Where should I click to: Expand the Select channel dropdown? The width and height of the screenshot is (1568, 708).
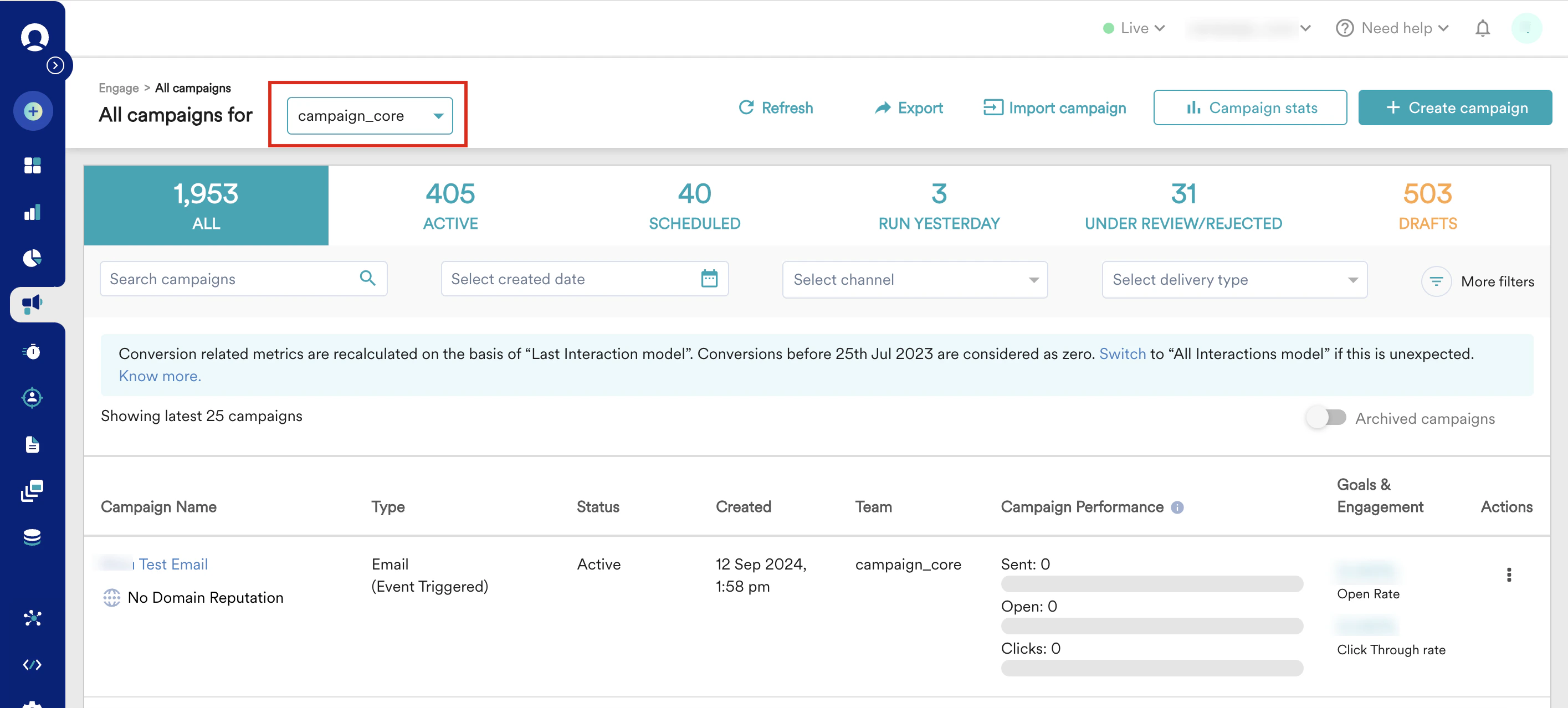click(914, 279)
